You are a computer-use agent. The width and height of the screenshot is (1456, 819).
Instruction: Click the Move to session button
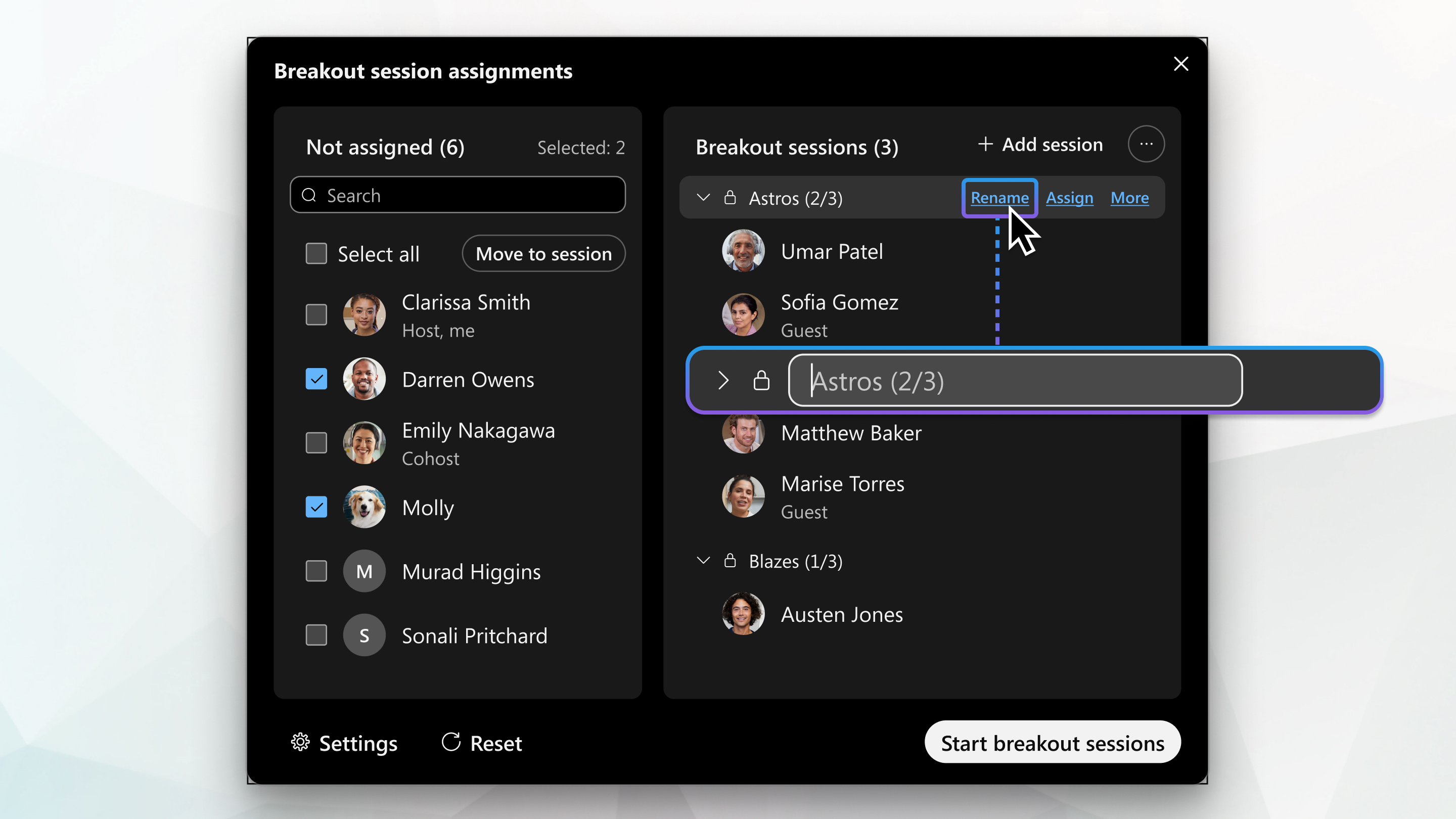(x=543, y=253)
